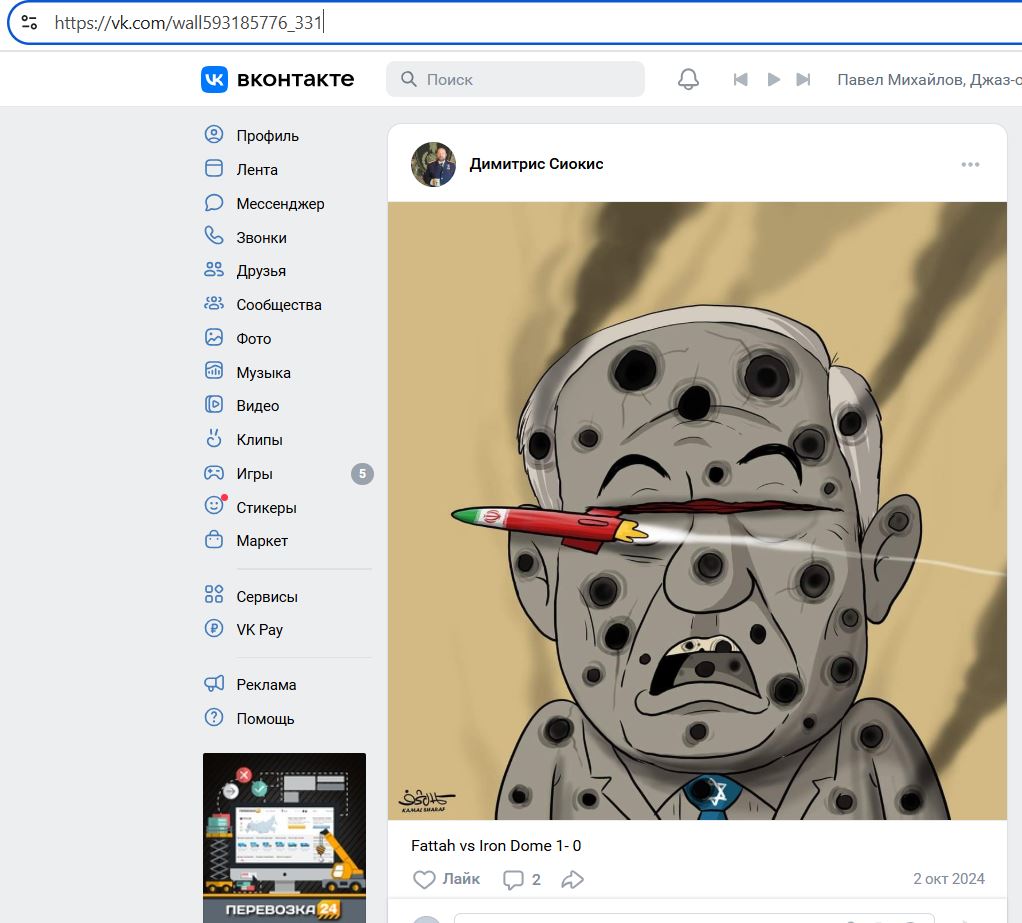
Task: Open the now-playing track title Павел Михайлов
Action: click(929, 80)
